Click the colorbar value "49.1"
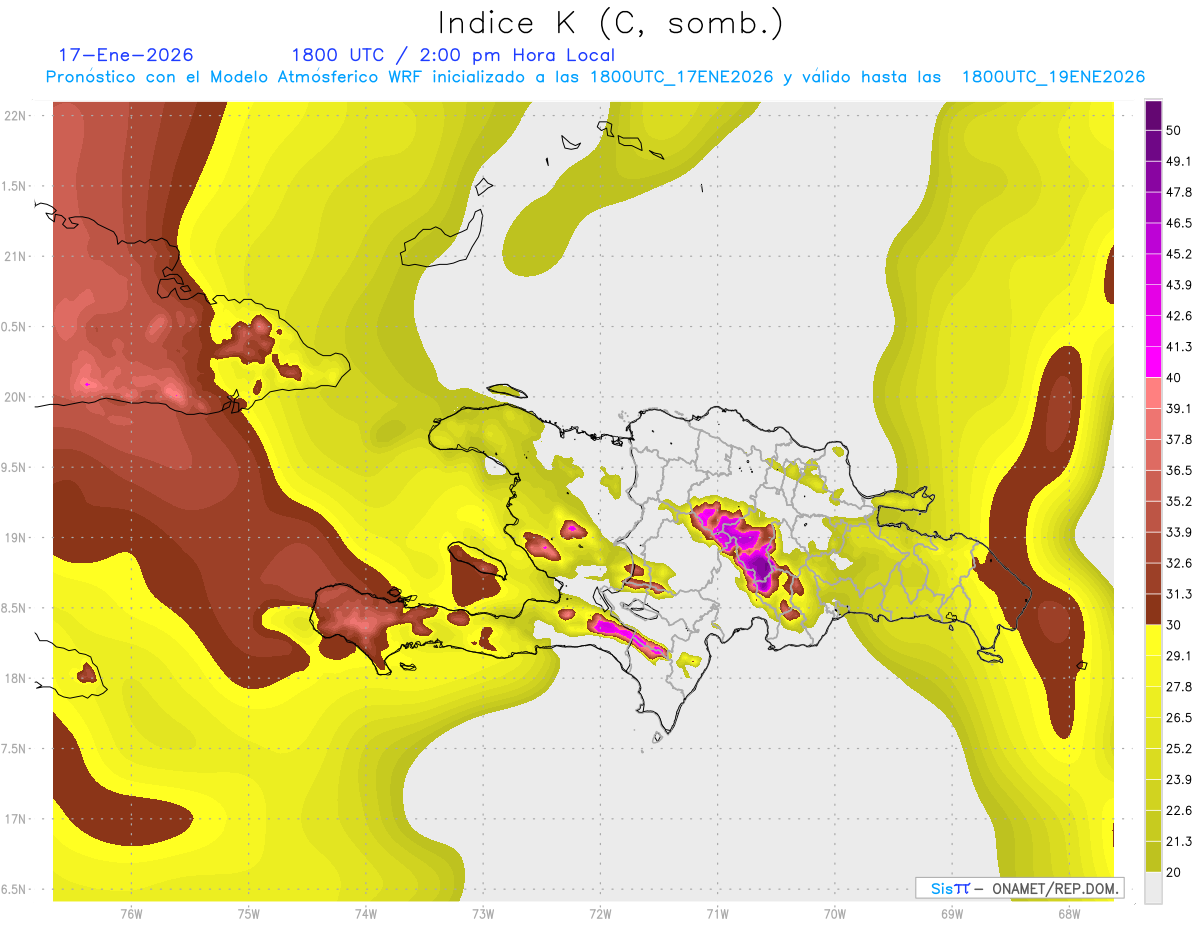 [1179, 162]
